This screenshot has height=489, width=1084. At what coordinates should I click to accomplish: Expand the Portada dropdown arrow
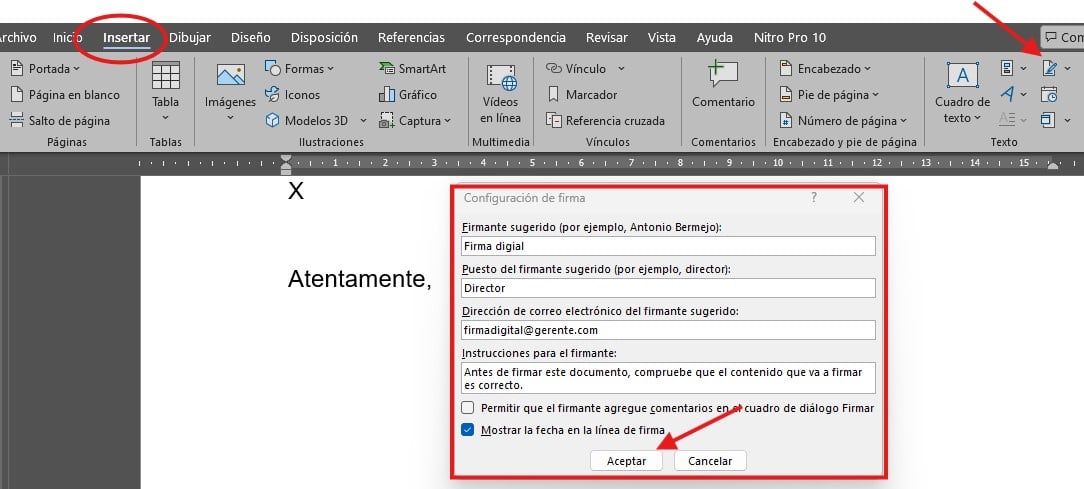click(76, 68)
